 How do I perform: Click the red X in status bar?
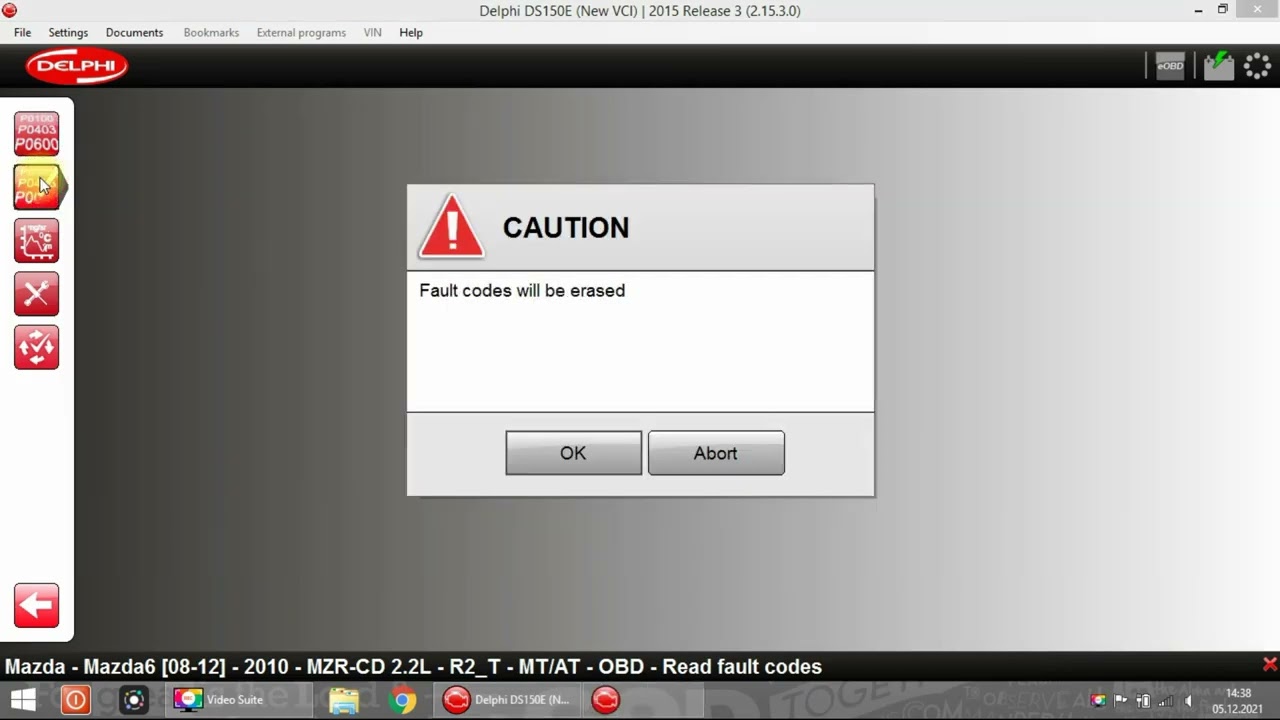[1270, 665]
